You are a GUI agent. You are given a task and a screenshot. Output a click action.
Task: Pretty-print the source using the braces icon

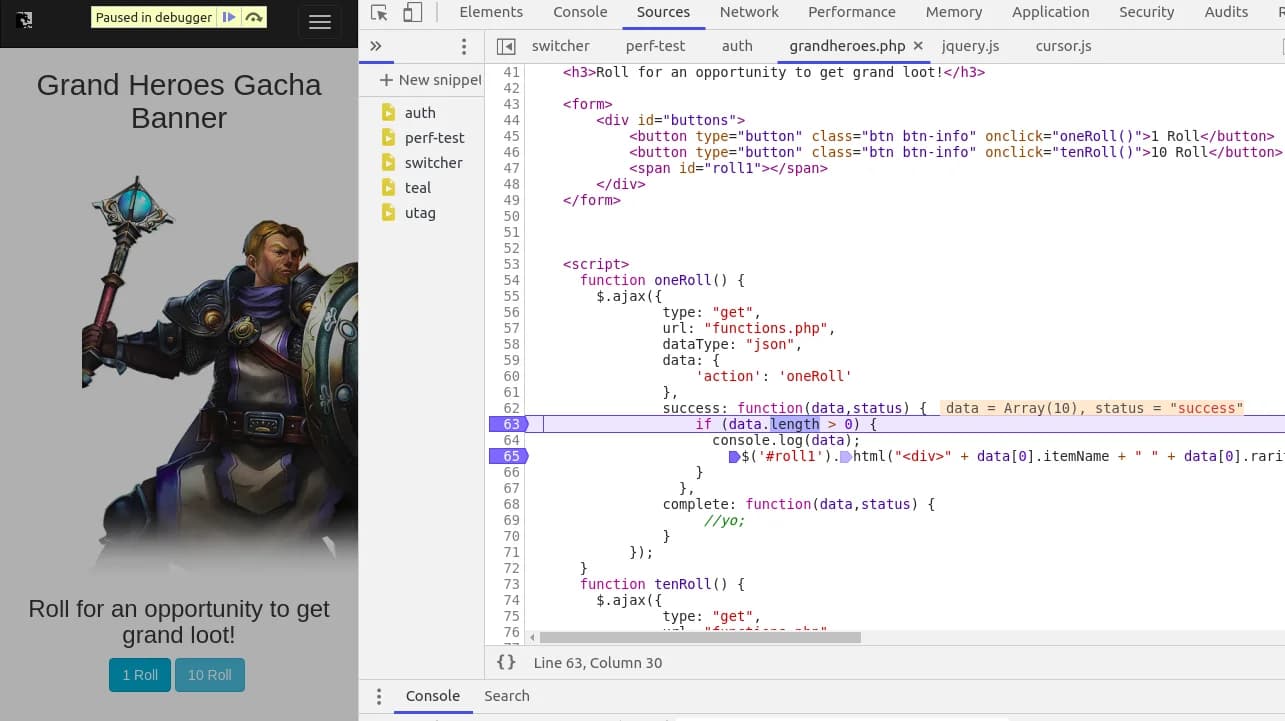[506, 661]
